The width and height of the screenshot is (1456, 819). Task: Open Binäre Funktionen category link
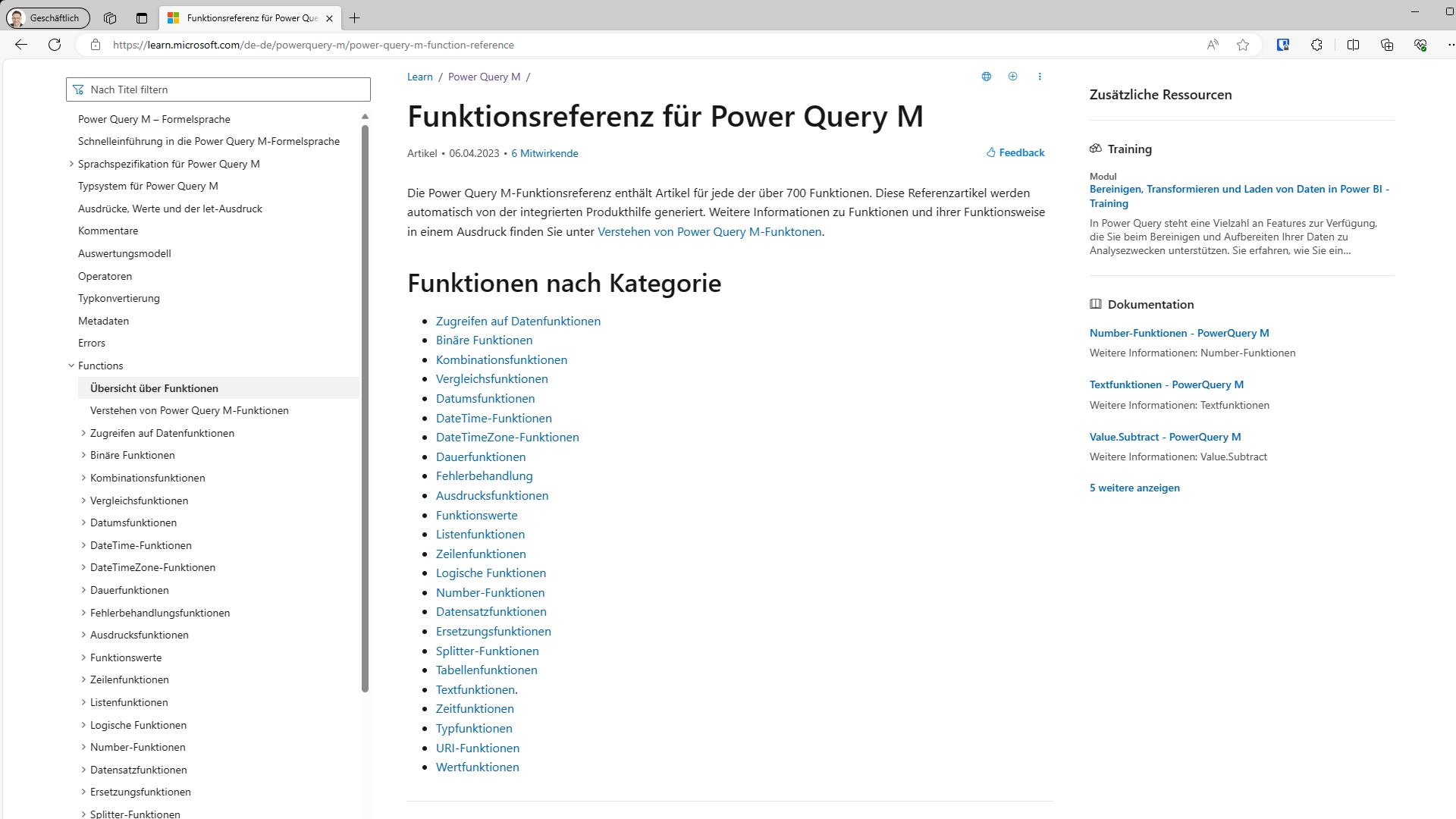point(484,340)
